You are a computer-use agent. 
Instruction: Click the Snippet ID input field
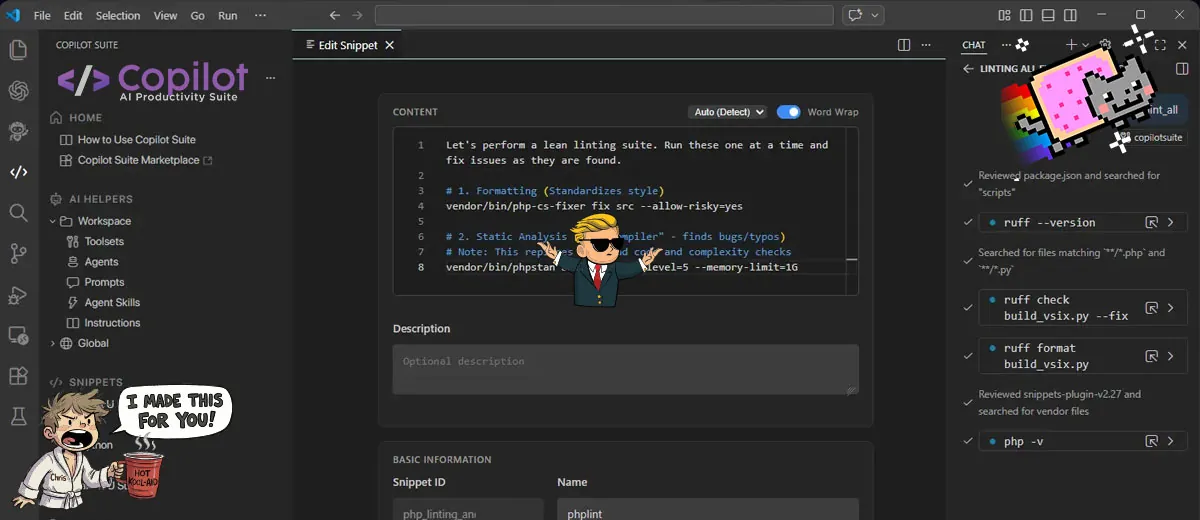[x=468, y=509]
